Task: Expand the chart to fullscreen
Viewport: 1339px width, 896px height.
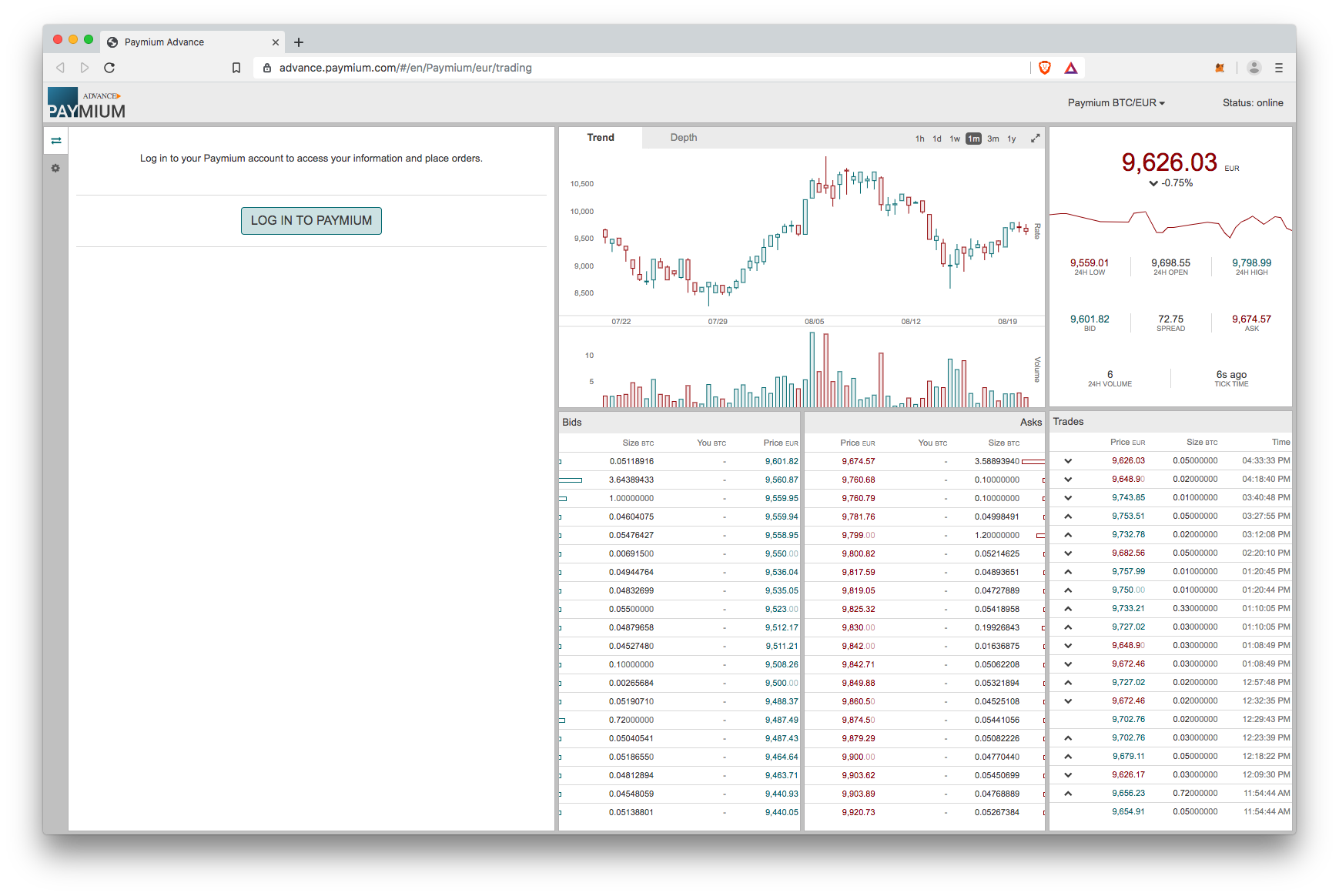Action: [1036, 138]
